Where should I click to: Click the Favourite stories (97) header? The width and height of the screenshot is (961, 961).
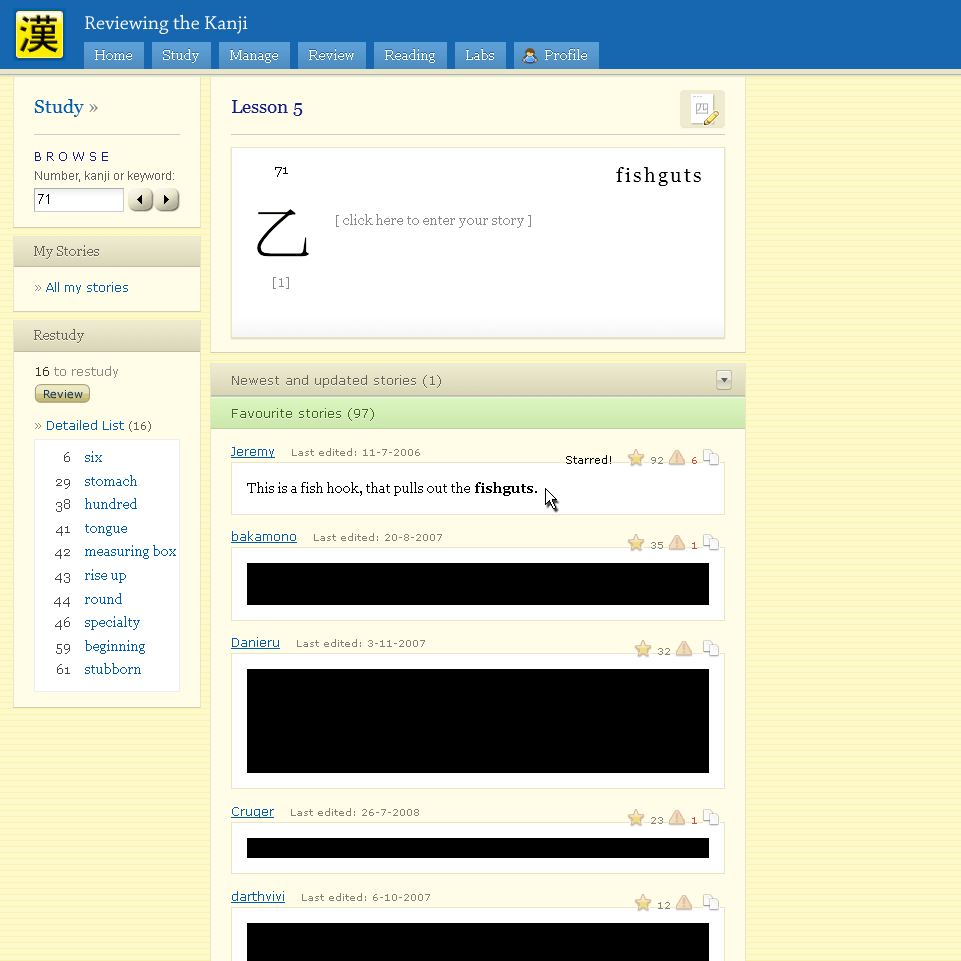[478, 413]
